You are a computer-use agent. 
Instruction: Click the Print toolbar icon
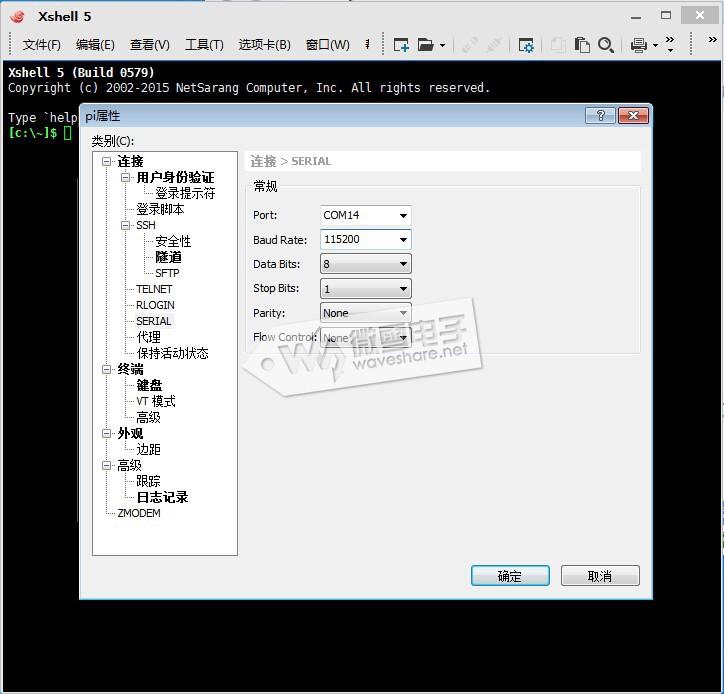639,45
